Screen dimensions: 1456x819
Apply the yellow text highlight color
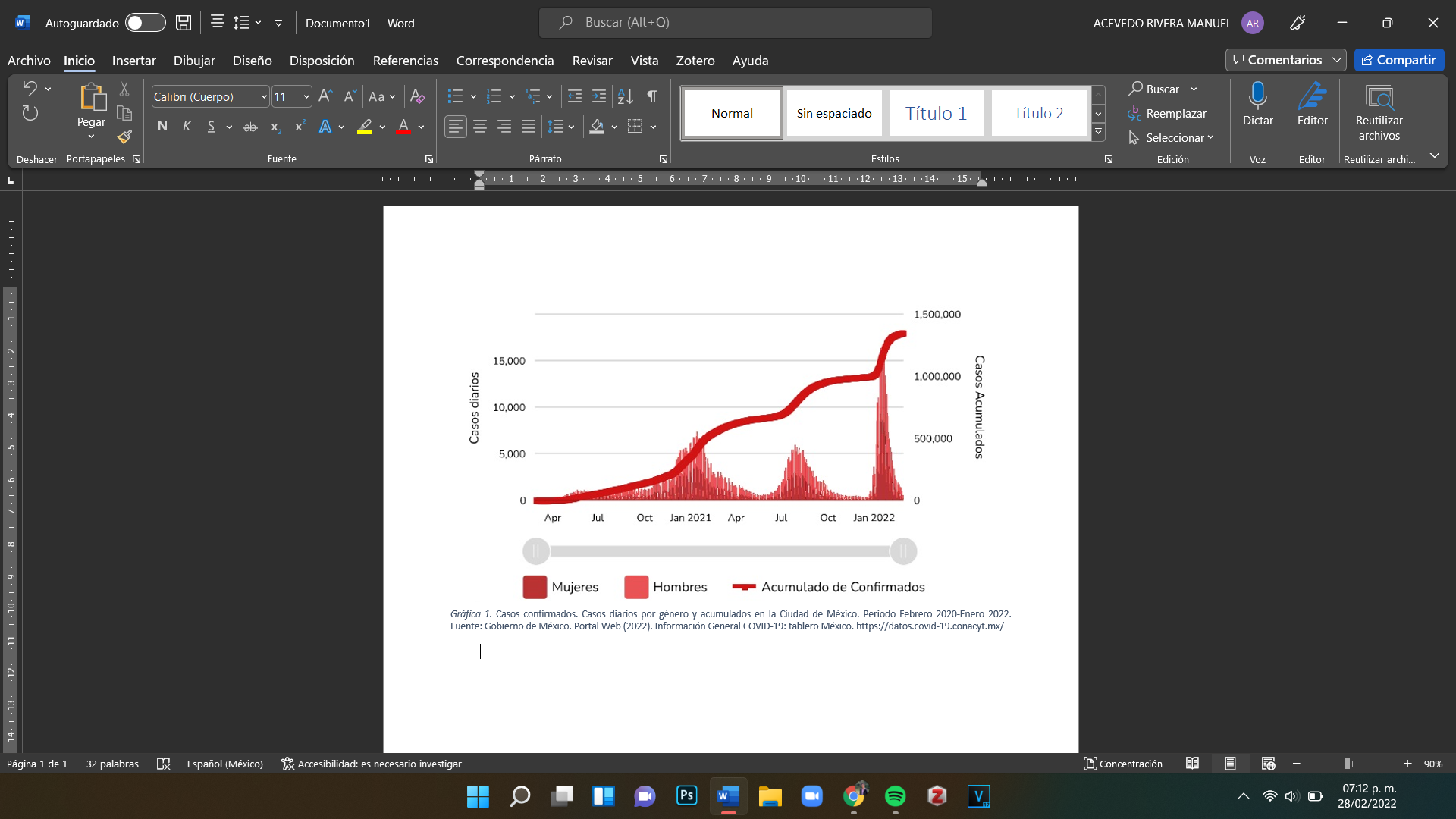coord(365,127)
